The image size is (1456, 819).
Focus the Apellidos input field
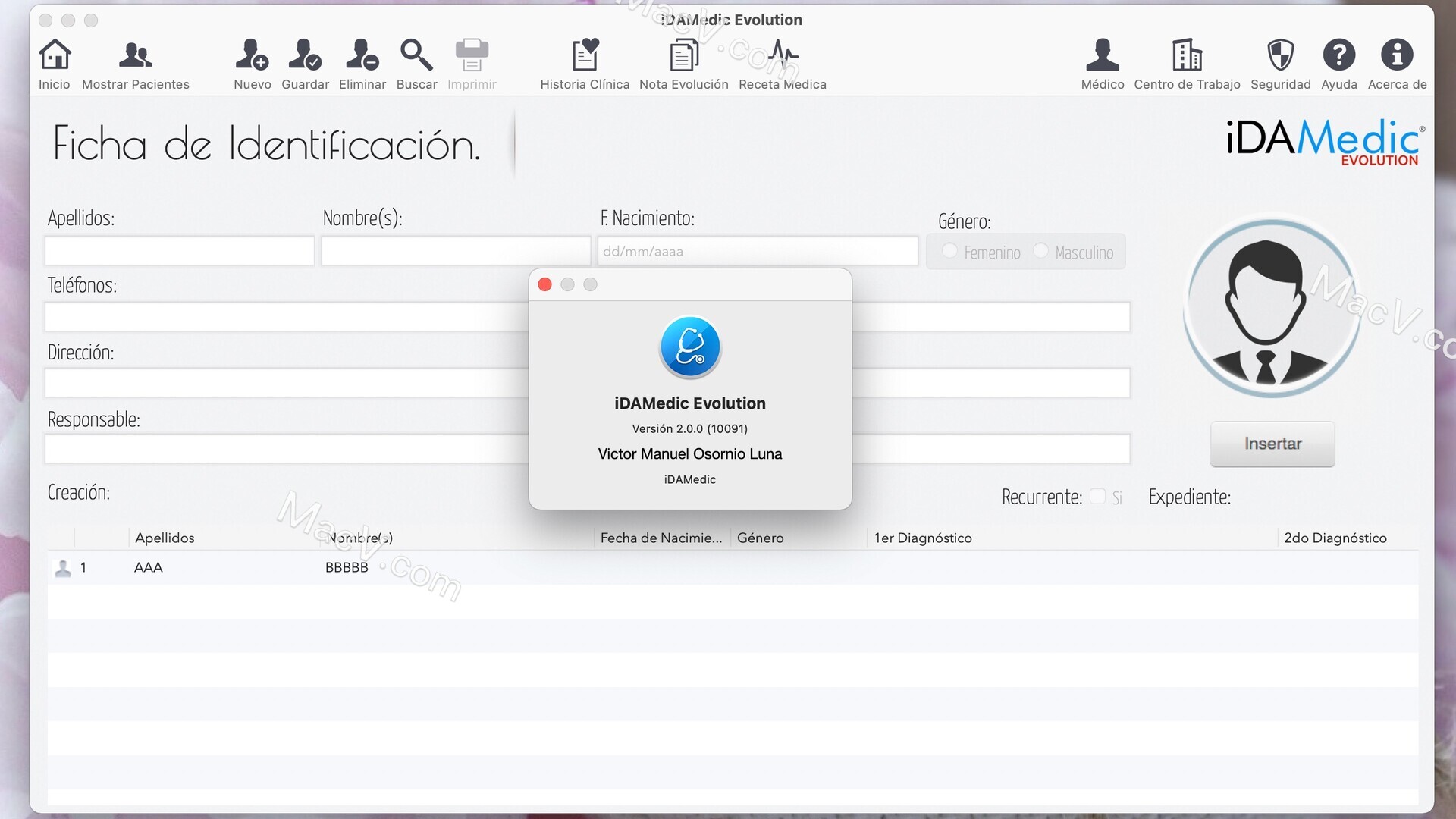tap(180, 251)
